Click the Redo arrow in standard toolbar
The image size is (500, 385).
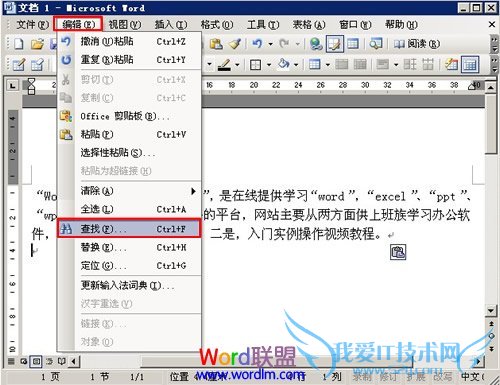[284, 44]
